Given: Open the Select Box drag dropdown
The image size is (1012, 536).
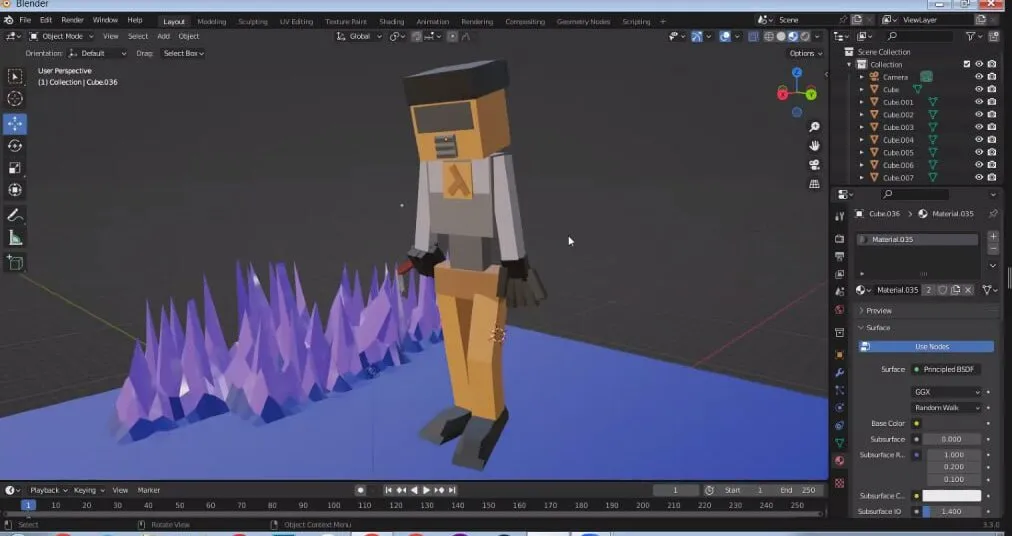Looking at the screenshot, I should coord(183,53).
